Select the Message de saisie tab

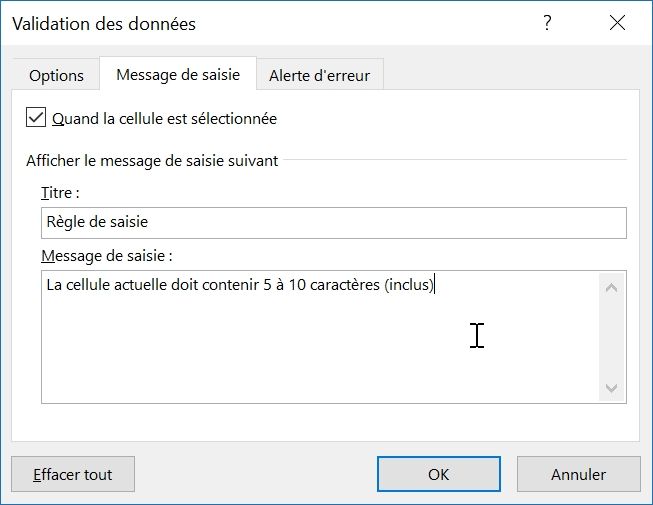[177, 75]
